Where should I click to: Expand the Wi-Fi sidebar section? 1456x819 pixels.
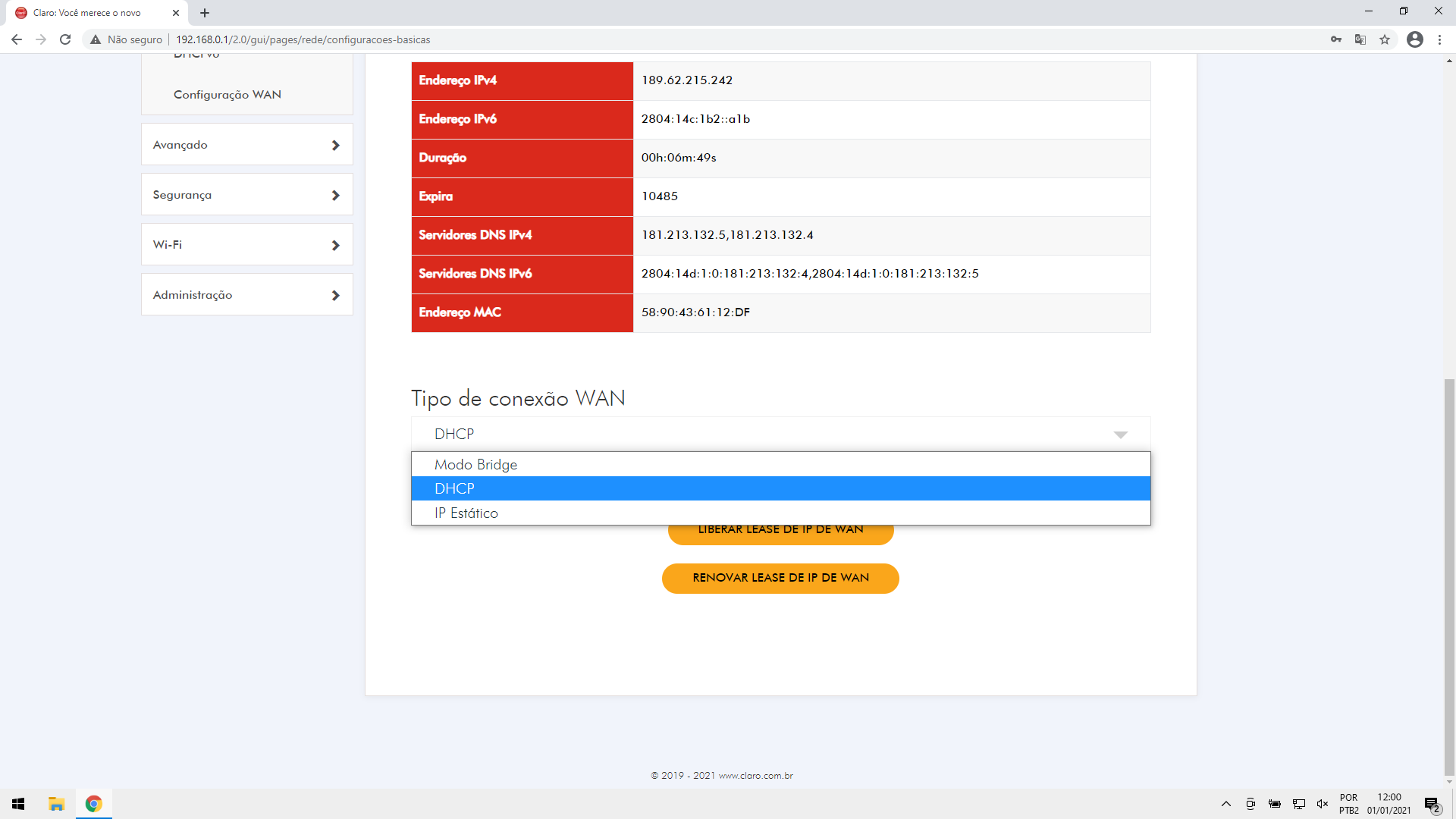click(x=247, y=244)
